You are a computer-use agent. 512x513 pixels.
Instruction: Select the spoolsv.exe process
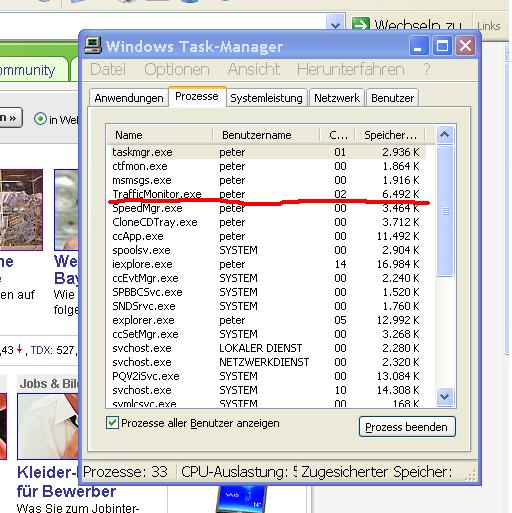click(x=266, y=250)
